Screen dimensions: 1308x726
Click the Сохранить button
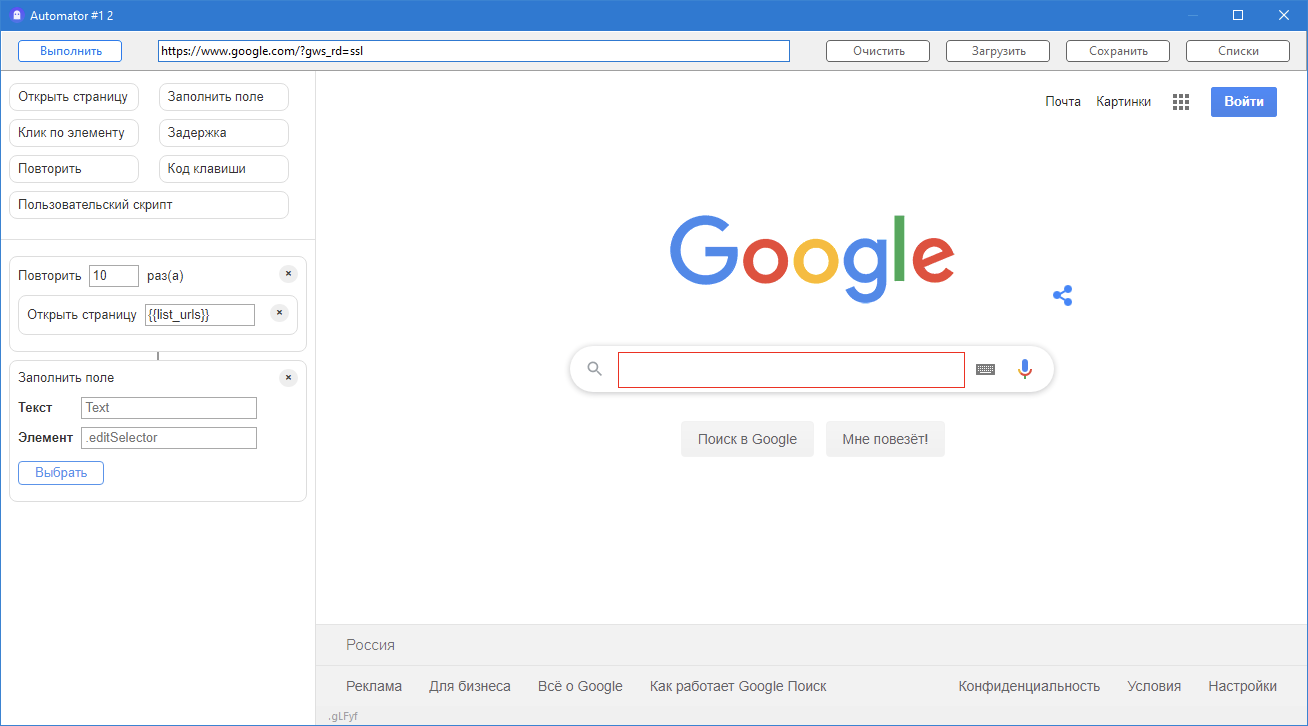coord(1118,51)
